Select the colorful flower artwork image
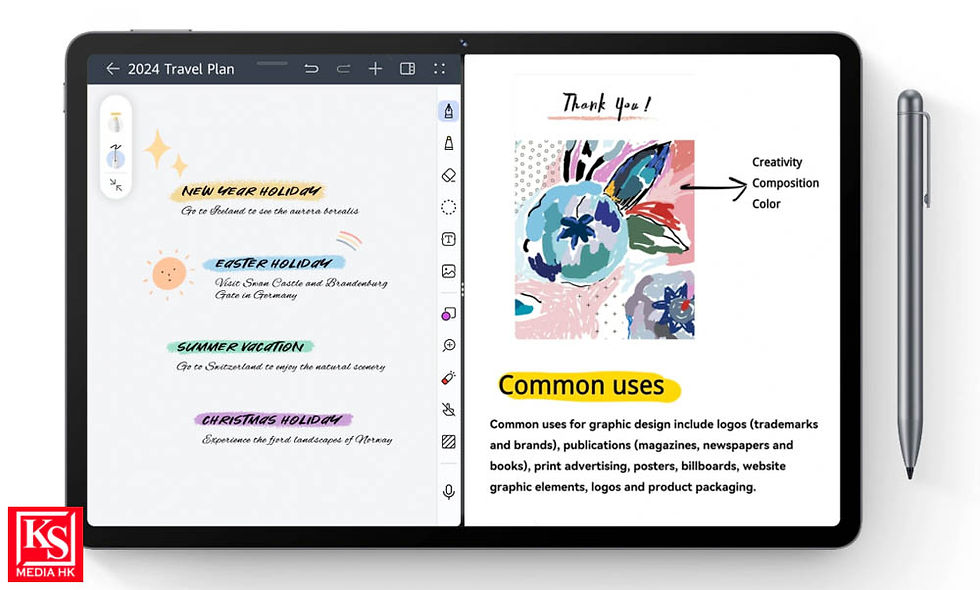Image resolution: width=980 pixels, height=590 pixels. point(604,239)
